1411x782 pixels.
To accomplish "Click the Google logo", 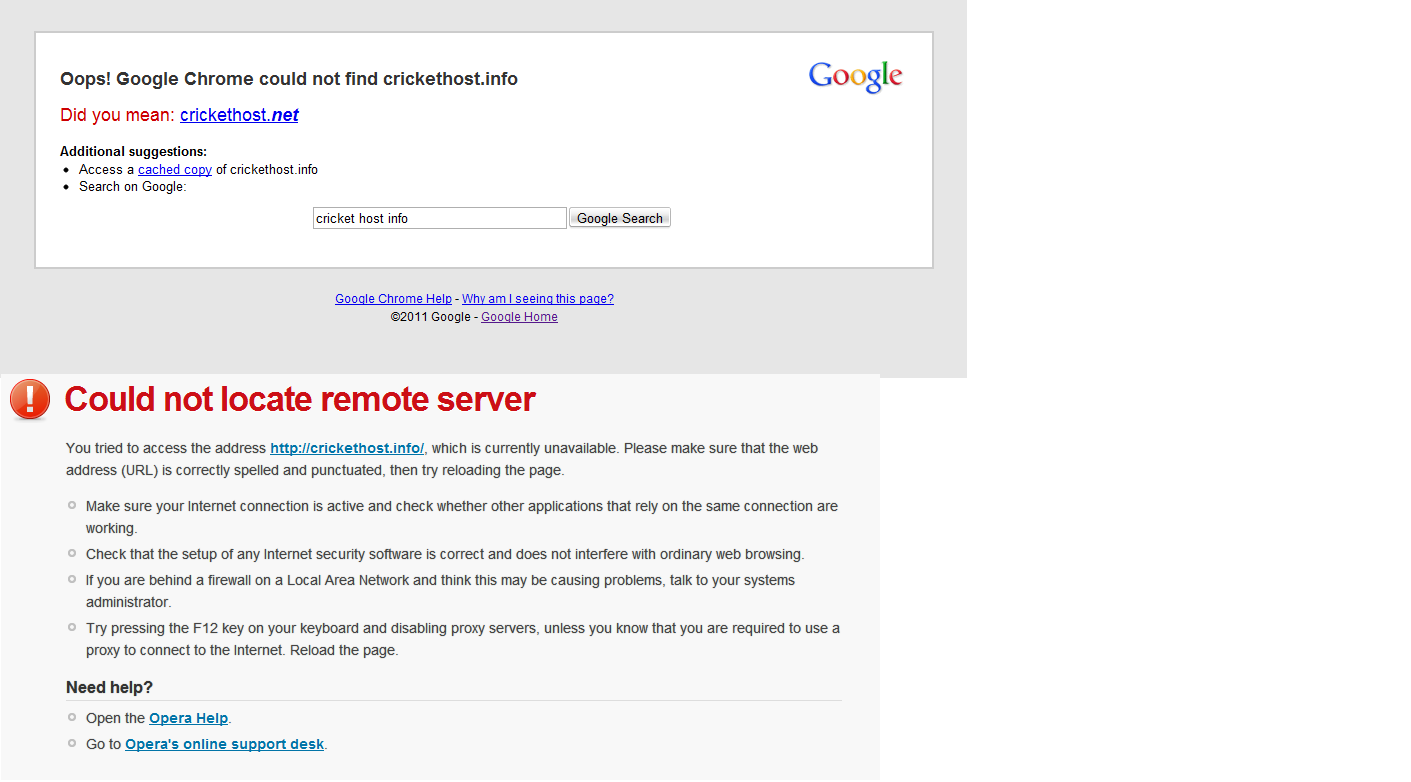I will pos(856,77).
